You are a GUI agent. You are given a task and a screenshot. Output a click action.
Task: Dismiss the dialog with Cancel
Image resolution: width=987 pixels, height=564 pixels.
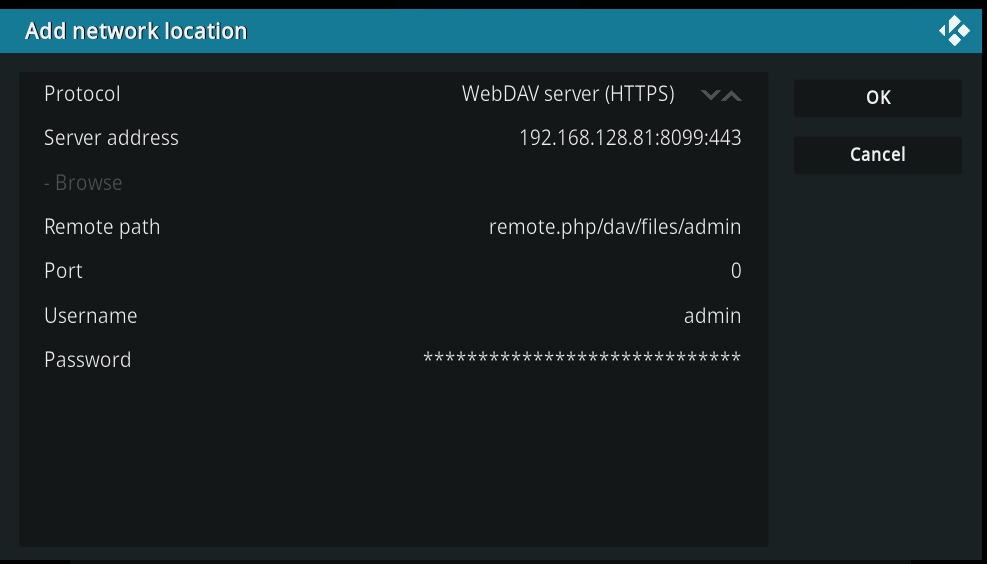click(877, 155)
